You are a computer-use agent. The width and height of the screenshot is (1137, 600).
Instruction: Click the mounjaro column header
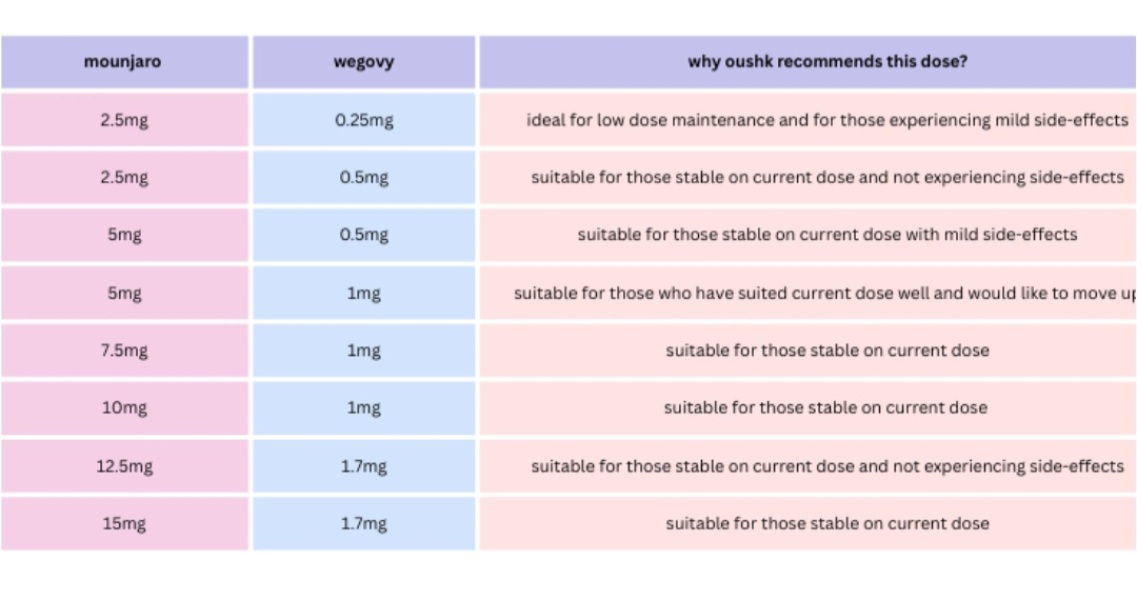(124, 62)
